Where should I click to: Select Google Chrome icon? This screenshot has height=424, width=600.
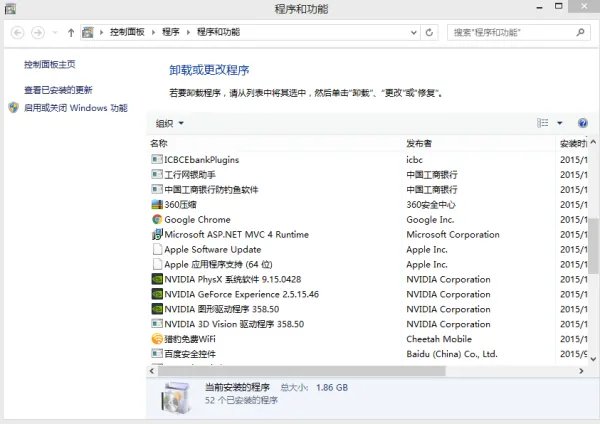(x=157, y=219)
